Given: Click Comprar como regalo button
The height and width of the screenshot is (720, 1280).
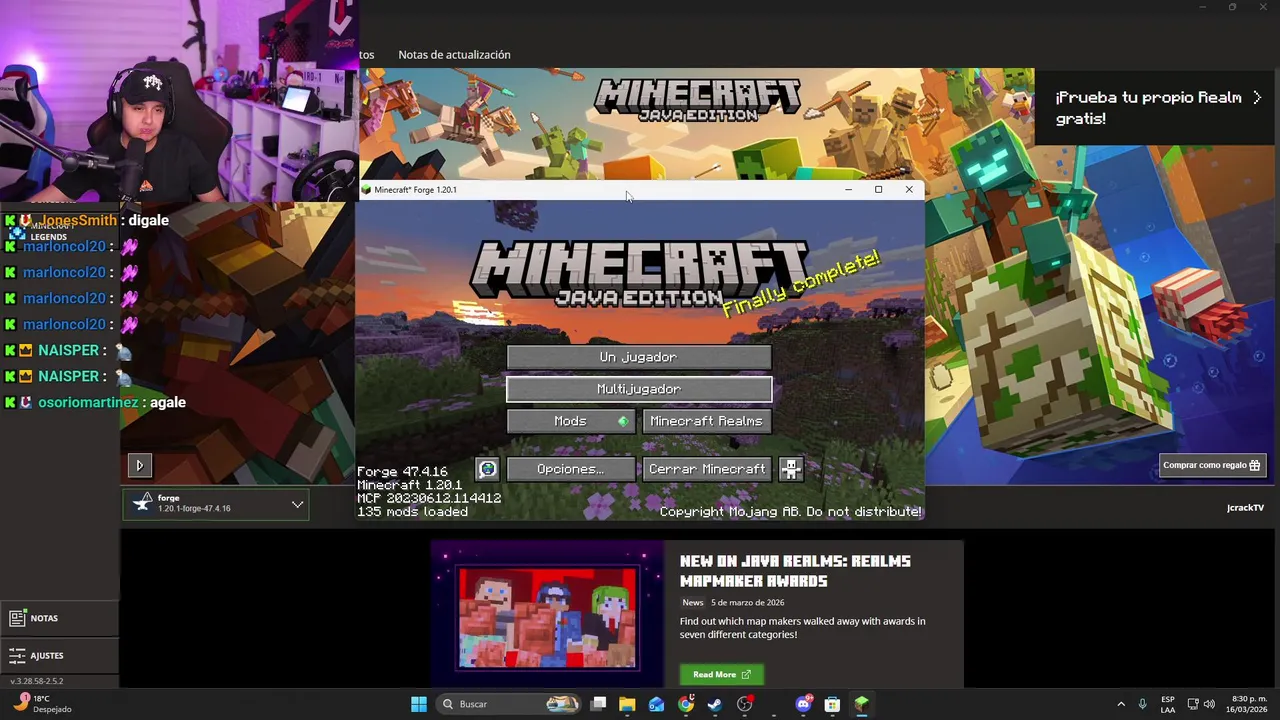Looking at the screenshot, I should (1214, 465).
